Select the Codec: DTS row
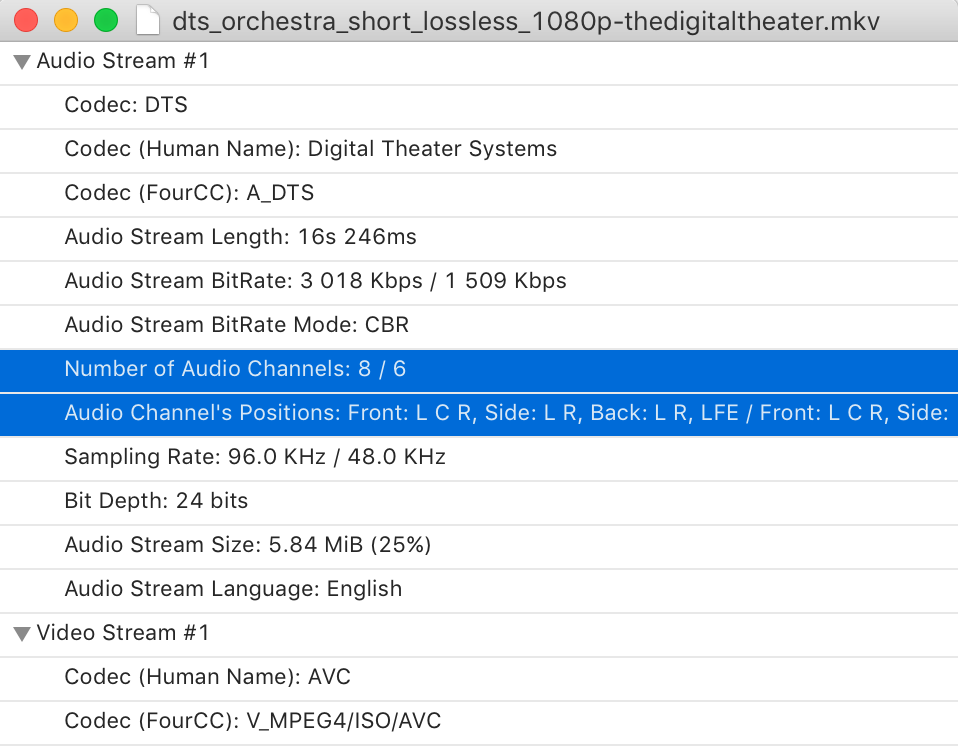This screenshot has height=750, width=958. [479, 105]
